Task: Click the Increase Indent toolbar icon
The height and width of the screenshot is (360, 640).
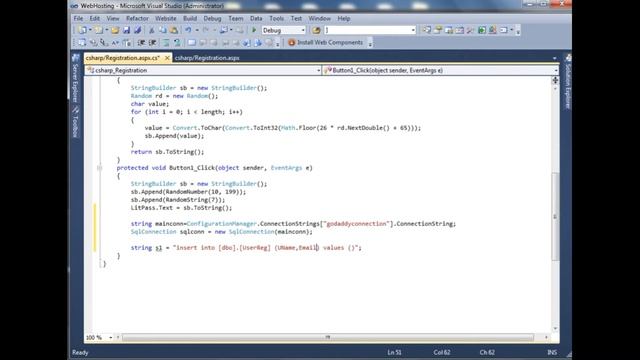Action: [x=152, y=42]
